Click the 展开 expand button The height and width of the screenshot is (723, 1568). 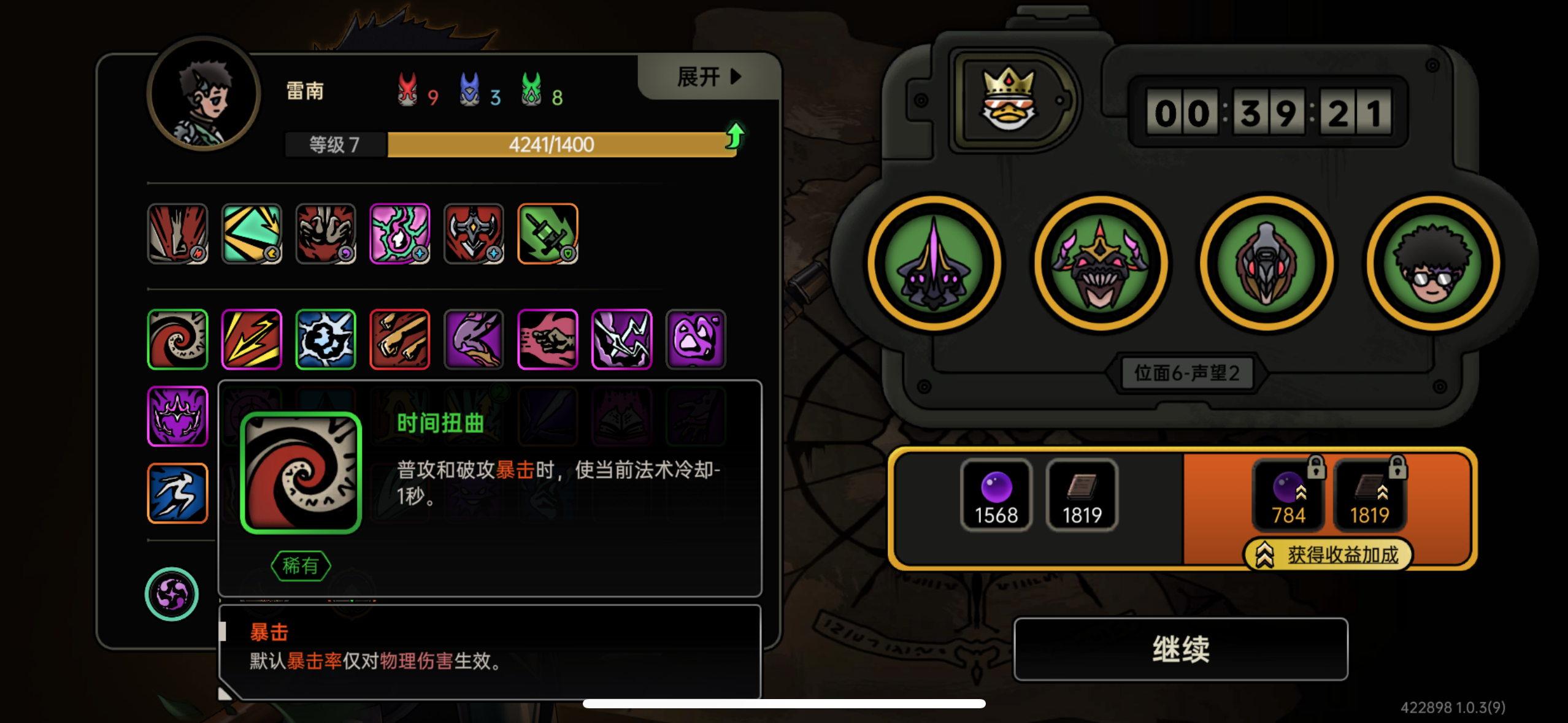tap(709, 77)
